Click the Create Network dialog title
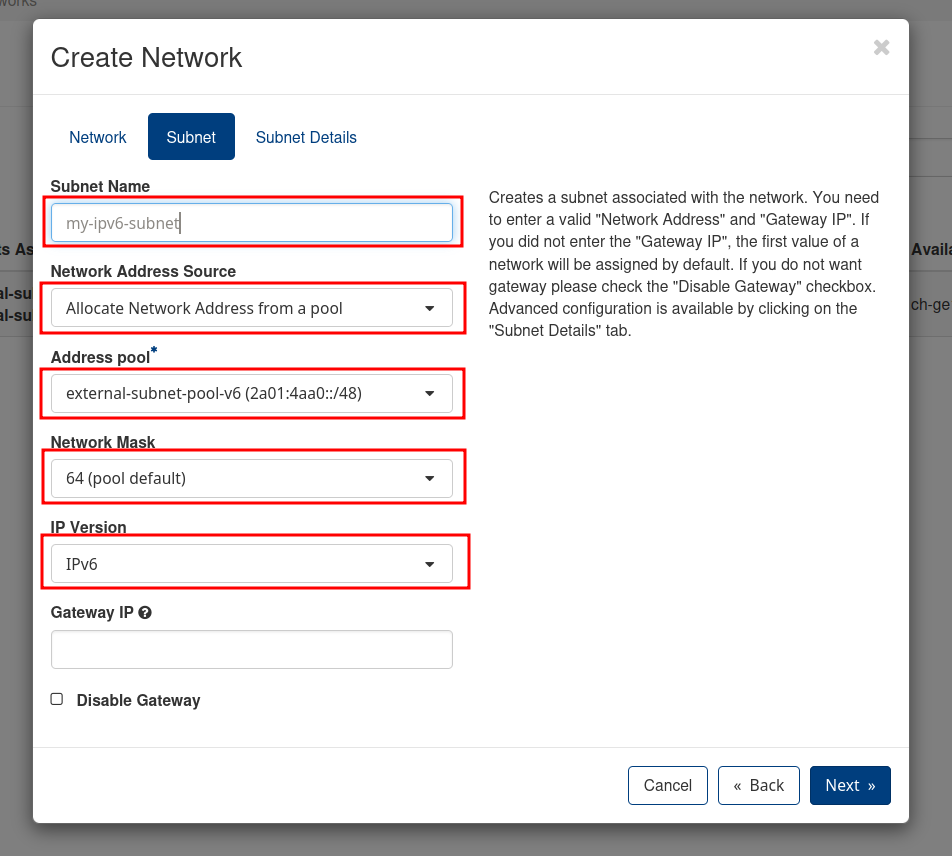952x856 pixels. (x=146, y=57)
